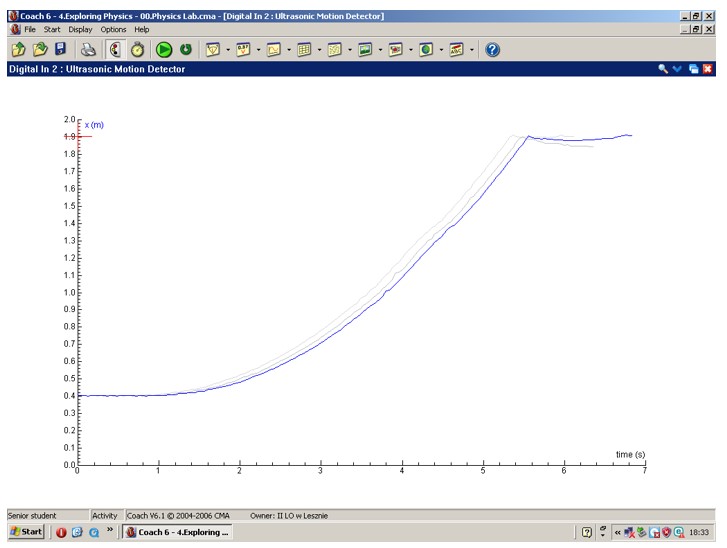Click the magnifier zoom icon in graph title bar
727x548 pixels.
coord(662,69)
